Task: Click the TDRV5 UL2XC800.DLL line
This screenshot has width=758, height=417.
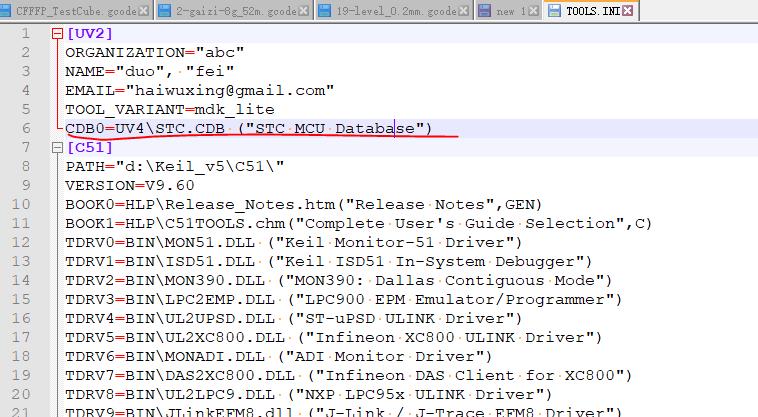Action: pyautogui.click(x=334, y=337)
